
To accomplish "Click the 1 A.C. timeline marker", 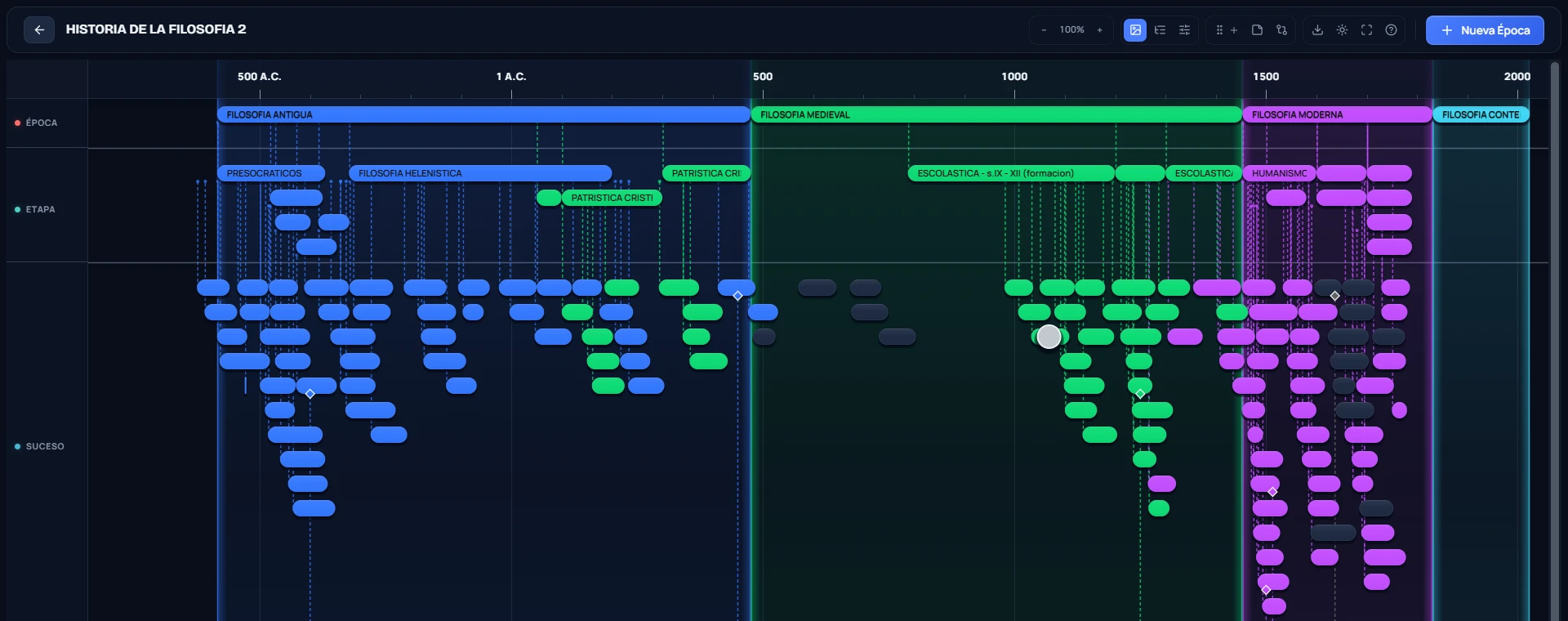I will pos(511,76).
